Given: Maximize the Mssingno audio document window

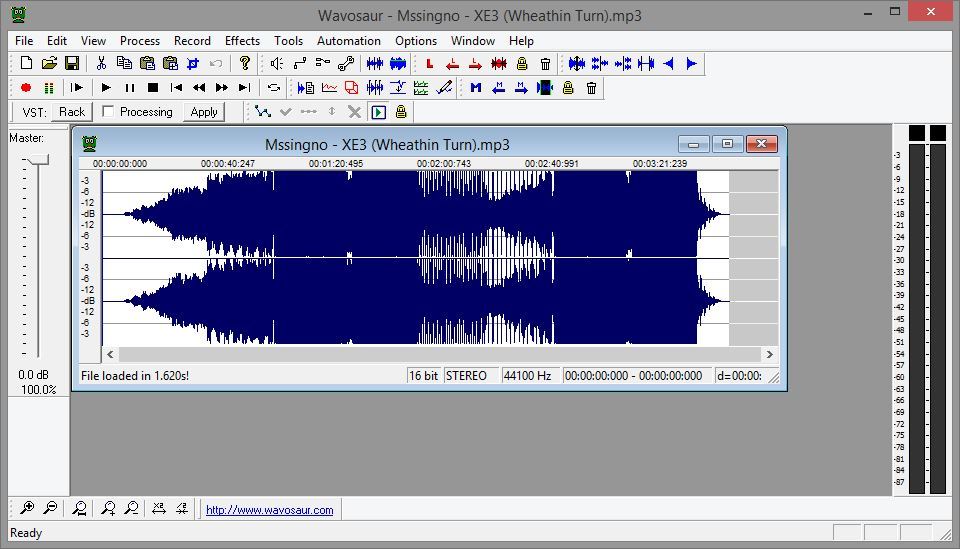Looking at the screenshot, I should pos(727,144).
